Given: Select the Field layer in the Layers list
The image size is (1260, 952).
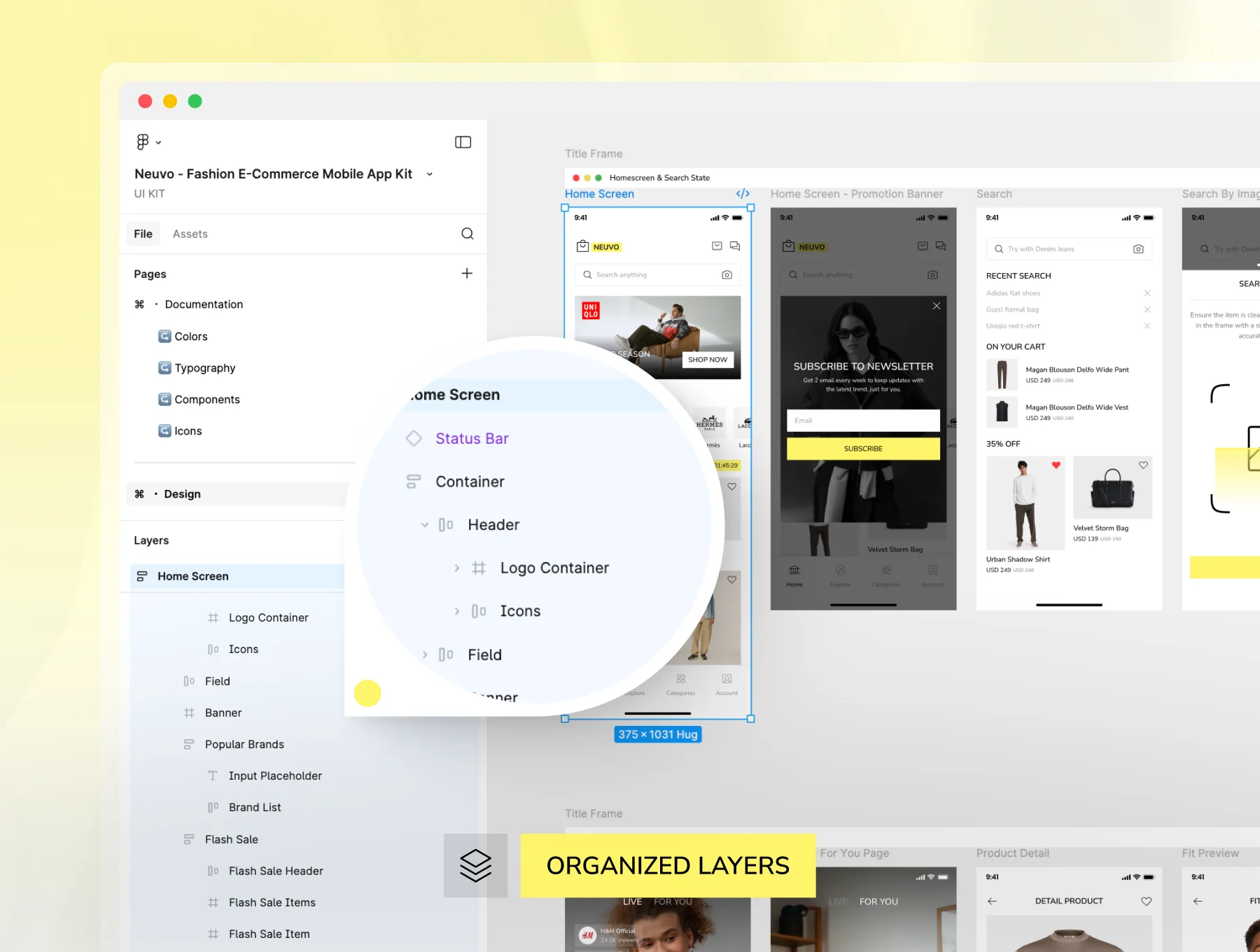Looking at the screenshot, I should (x=218, y=681).
